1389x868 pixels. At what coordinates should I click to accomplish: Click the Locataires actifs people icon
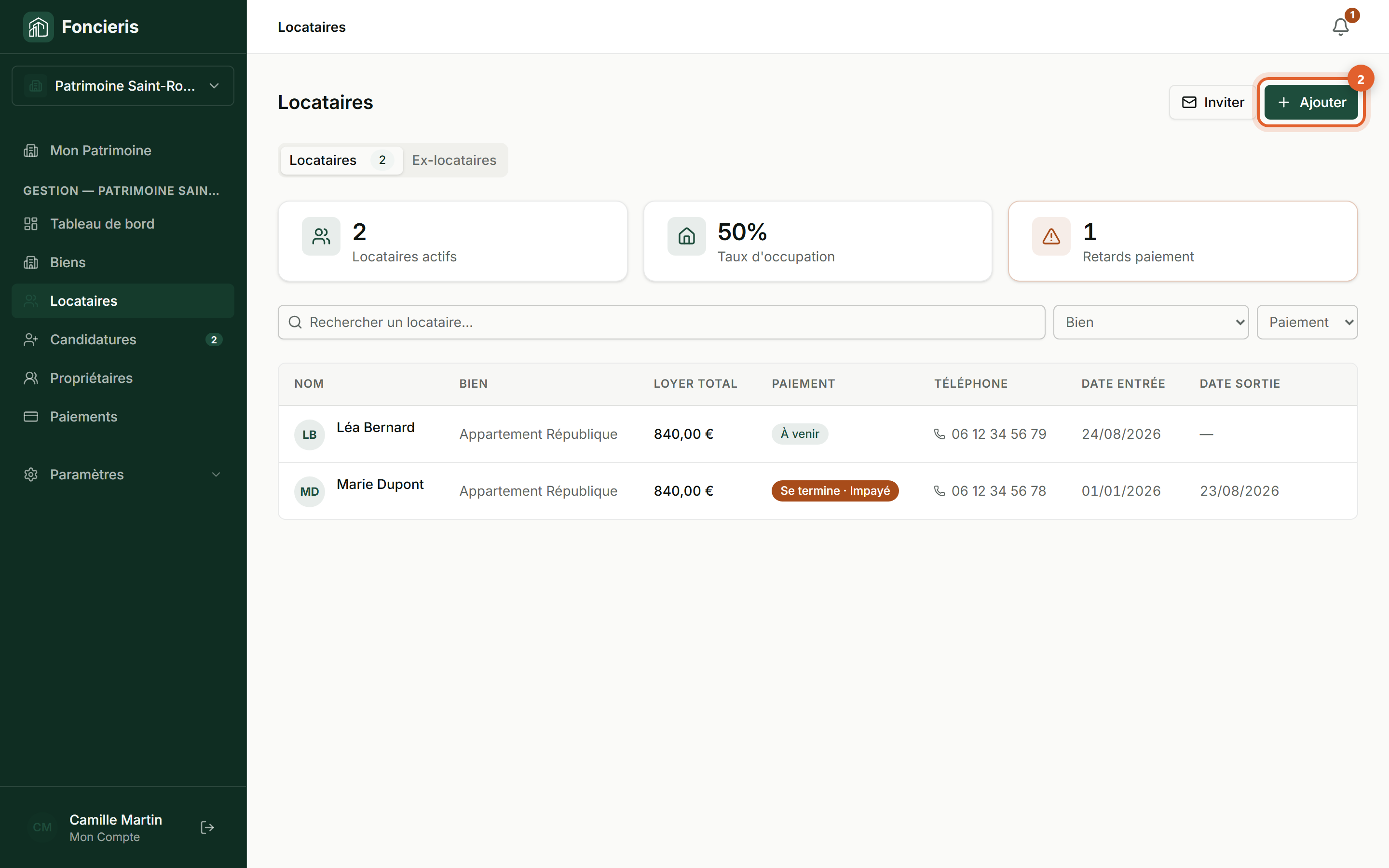click(321, 236)
